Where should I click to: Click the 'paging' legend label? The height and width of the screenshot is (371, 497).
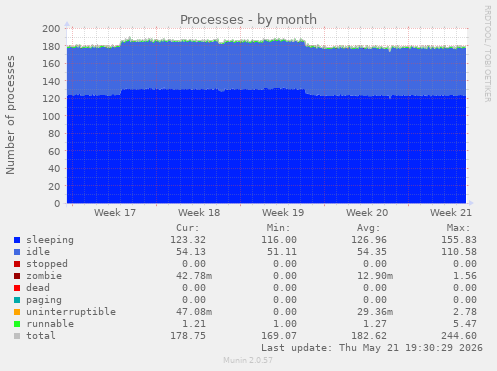44,300
